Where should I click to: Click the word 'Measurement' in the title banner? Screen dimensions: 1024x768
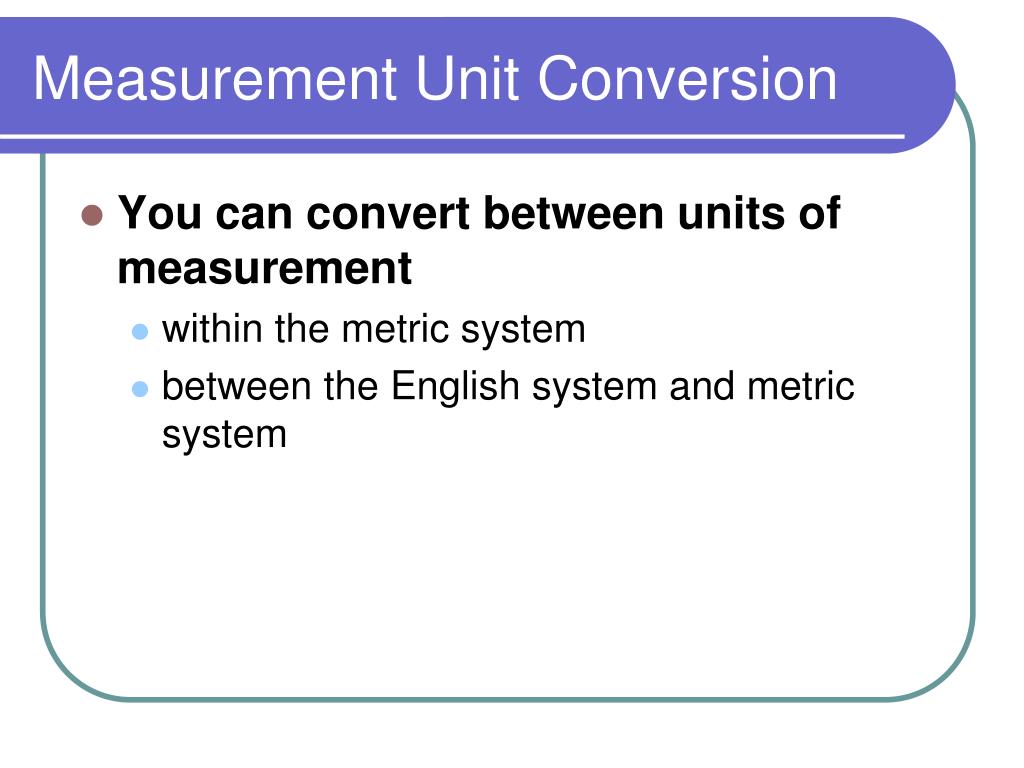(215, 79)
